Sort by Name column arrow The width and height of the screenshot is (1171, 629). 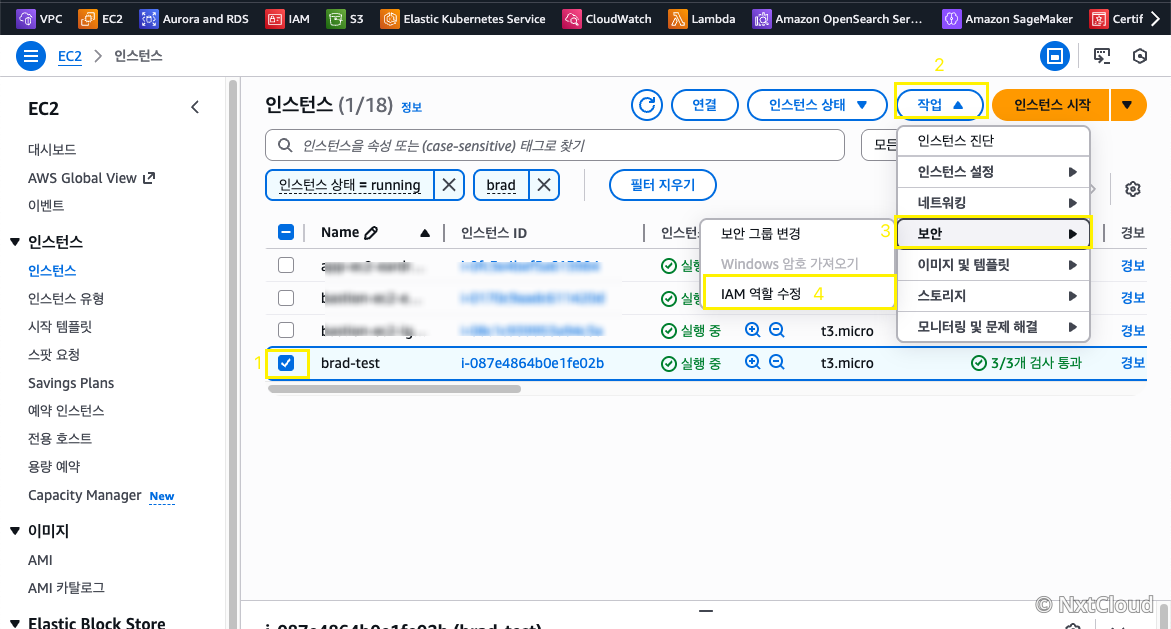(425, 233)
